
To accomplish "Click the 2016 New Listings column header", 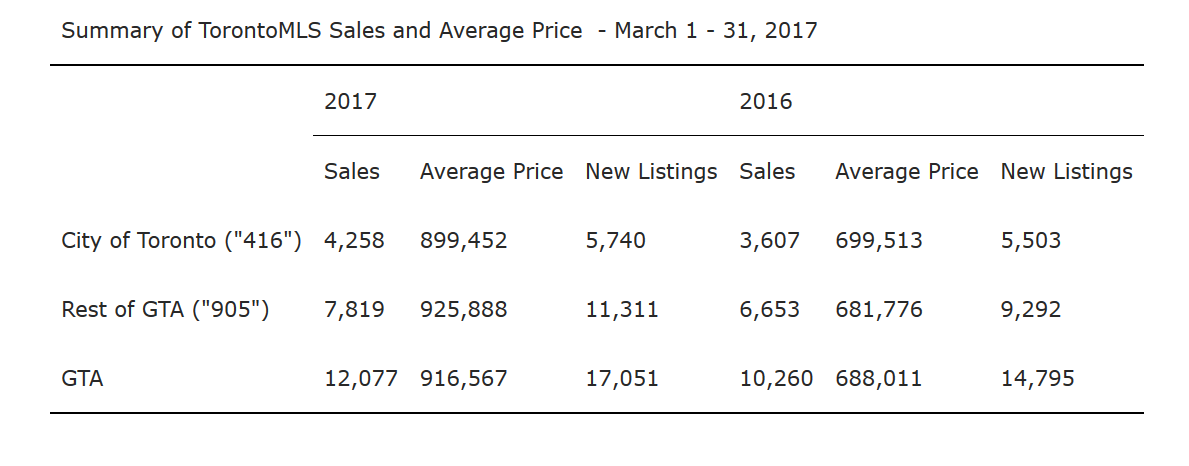I will click(x=1067, y=172).
